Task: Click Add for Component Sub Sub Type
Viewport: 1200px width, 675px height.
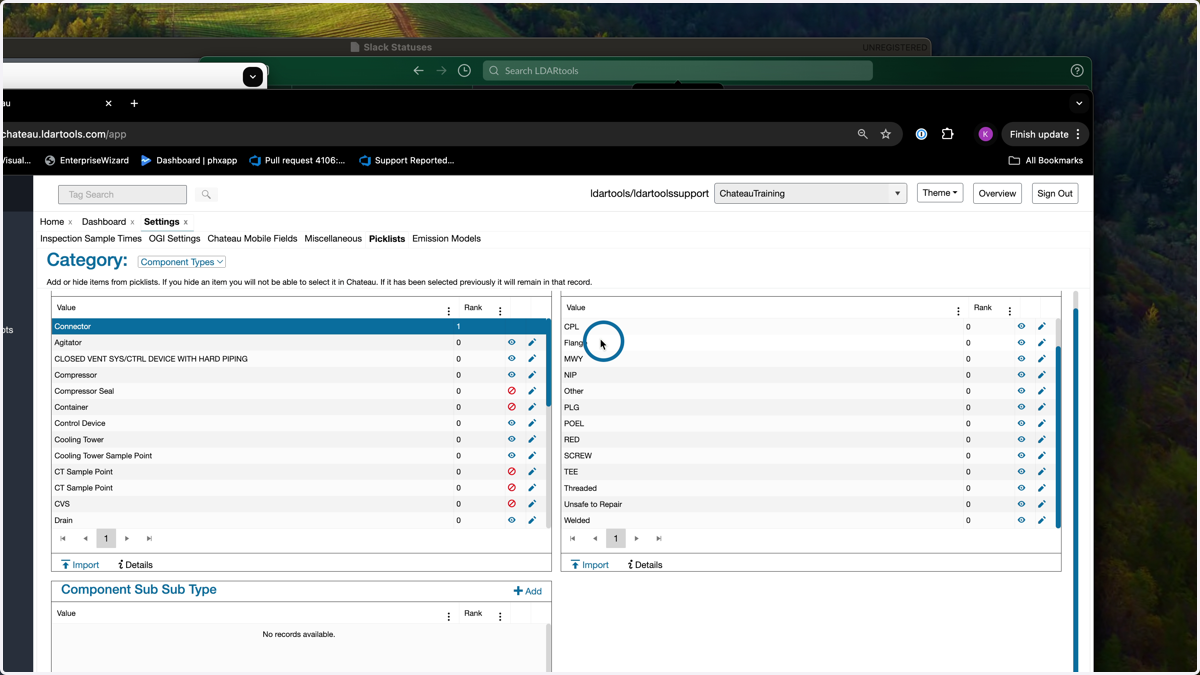Action: tap(527, 591)
